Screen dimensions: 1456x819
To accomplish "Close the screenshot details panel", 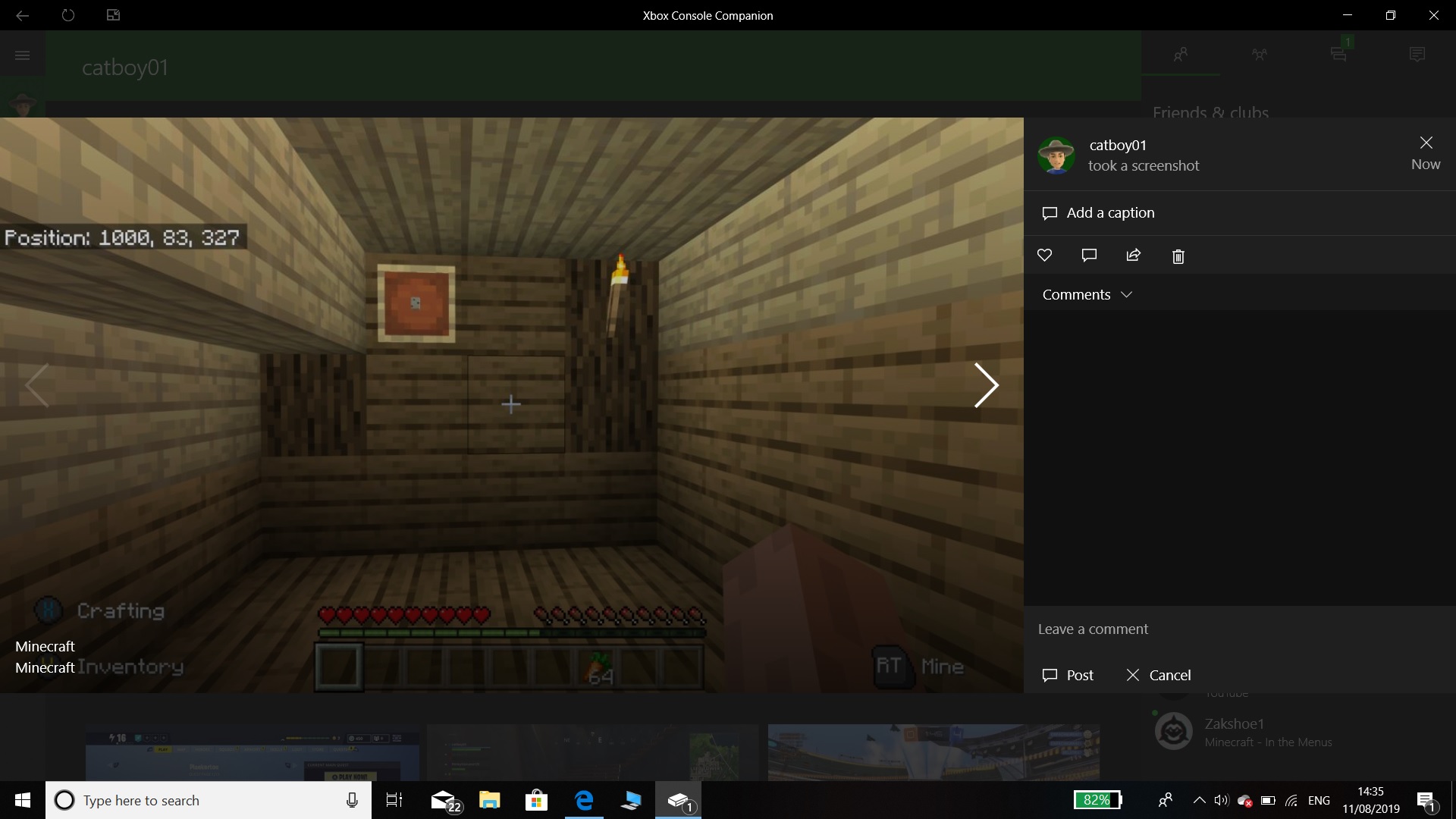I will click(1426, 143).
